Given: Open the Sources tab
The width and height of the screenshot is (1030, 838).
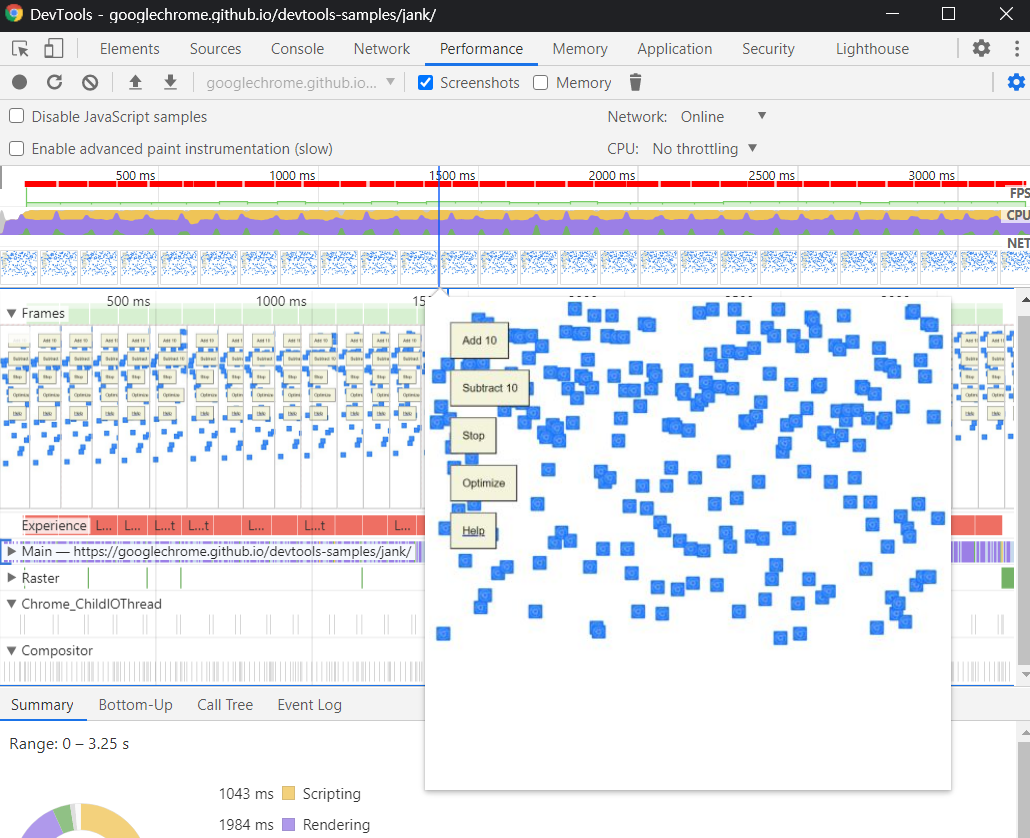Looking at the screenshot, I should (215, 49).
